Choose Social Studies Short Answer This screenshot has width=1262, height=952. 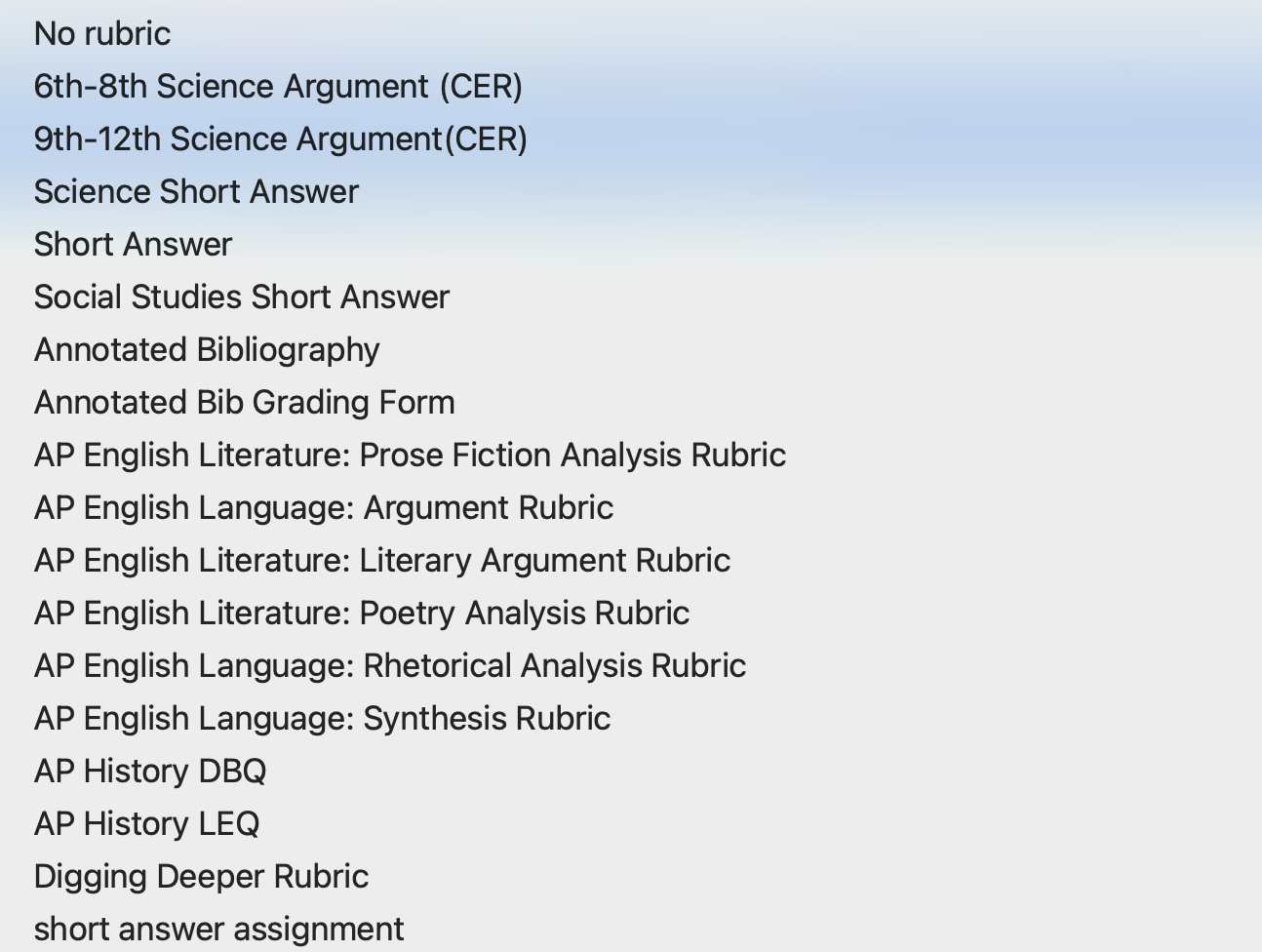pyautogui.click(x=241, y=297)
